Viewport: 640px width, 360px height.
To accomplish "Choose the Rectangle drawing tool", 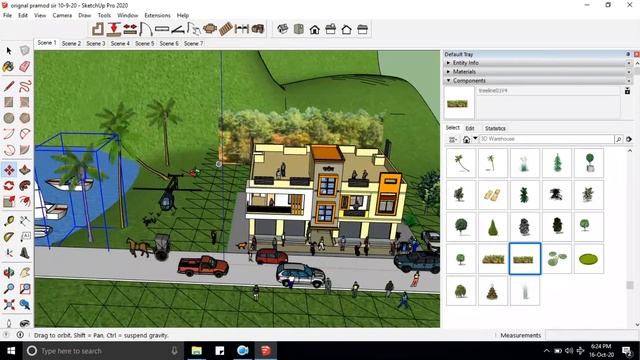I will [9, 102].
